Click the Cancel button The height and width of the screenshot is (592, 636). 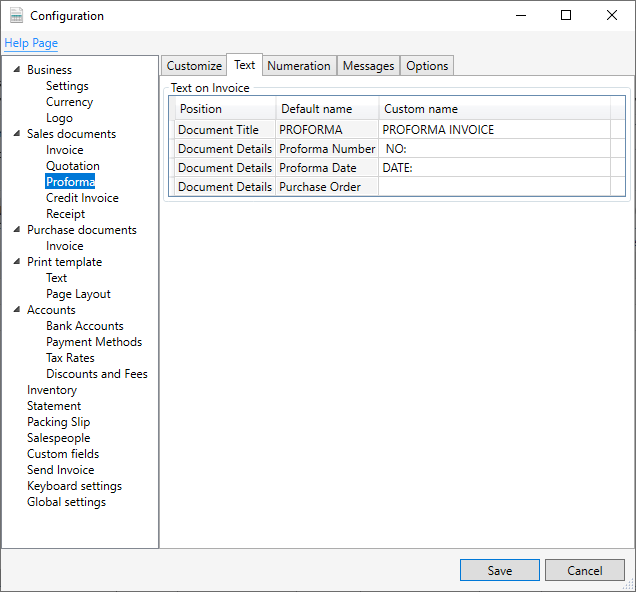click(584, 570)
